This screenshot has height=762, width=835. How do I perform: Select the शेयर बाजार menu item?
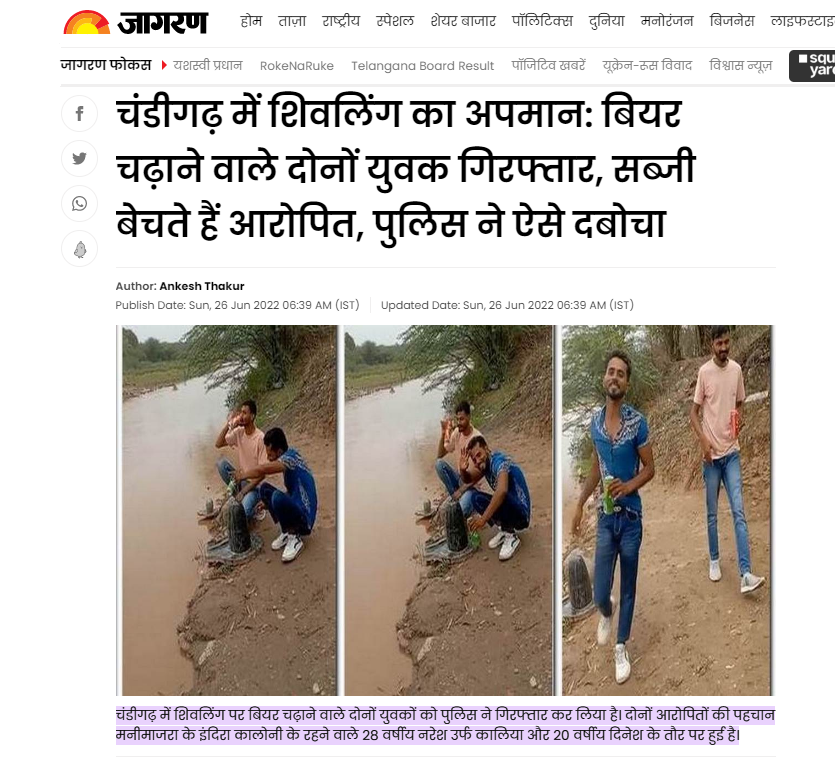point(463,21)
